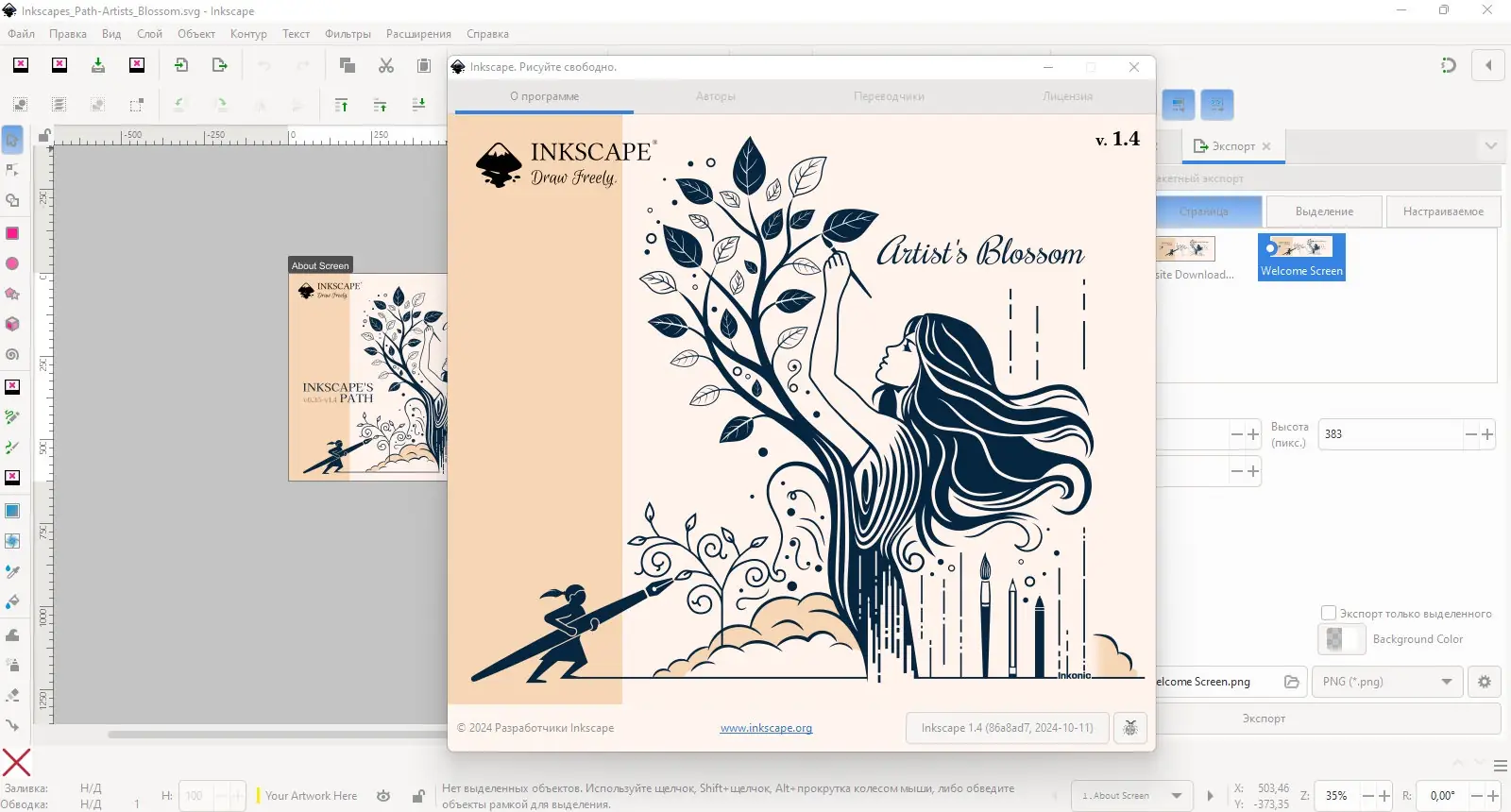Image resolution: width=1511 pixels, height=812 pixels.
Task: Close the Экспорт panel tab
Action: pos(1266,146)
